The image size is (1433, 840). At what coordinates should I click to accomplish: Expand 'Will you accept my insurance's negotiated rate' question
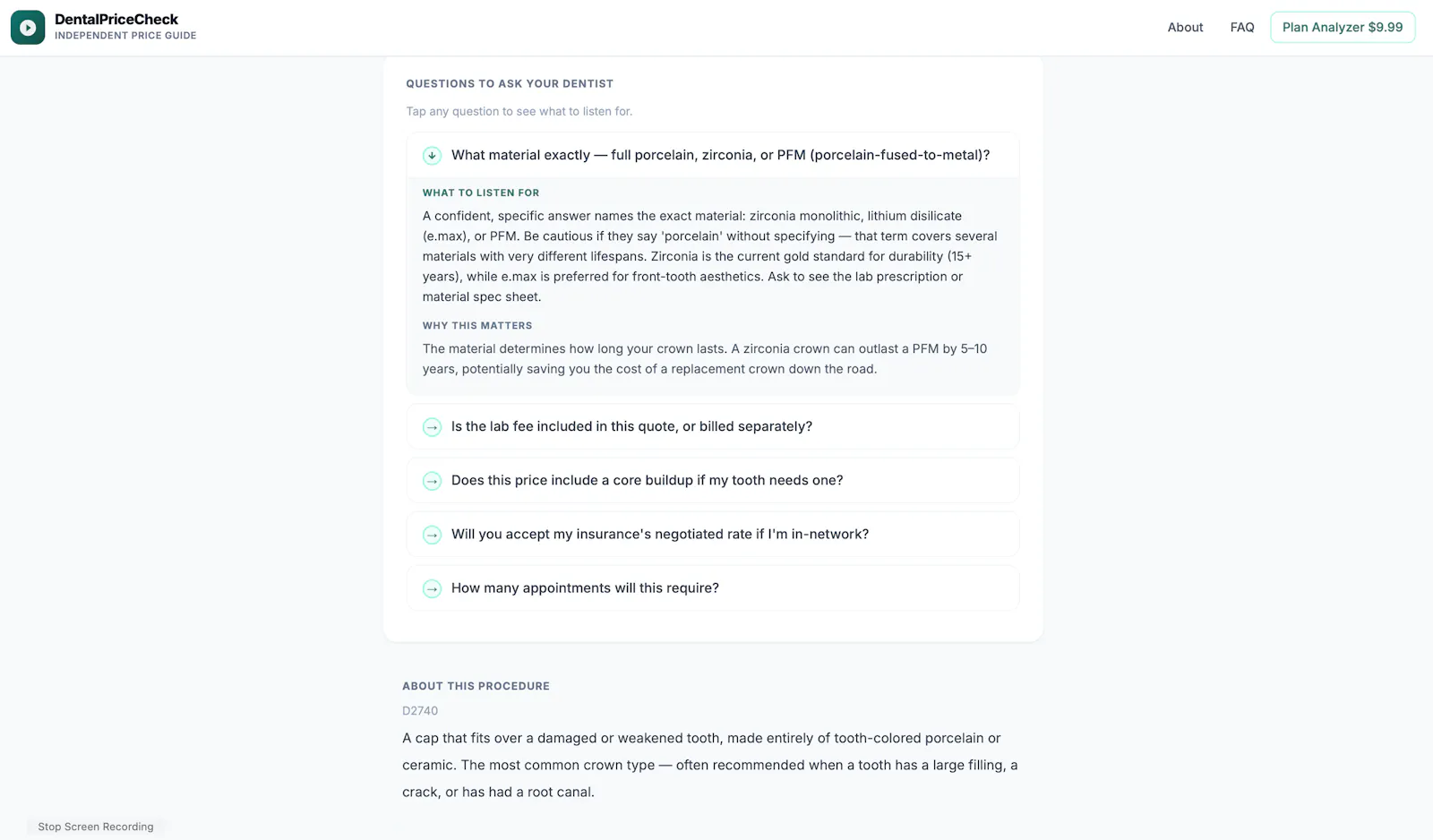[713, 535]
